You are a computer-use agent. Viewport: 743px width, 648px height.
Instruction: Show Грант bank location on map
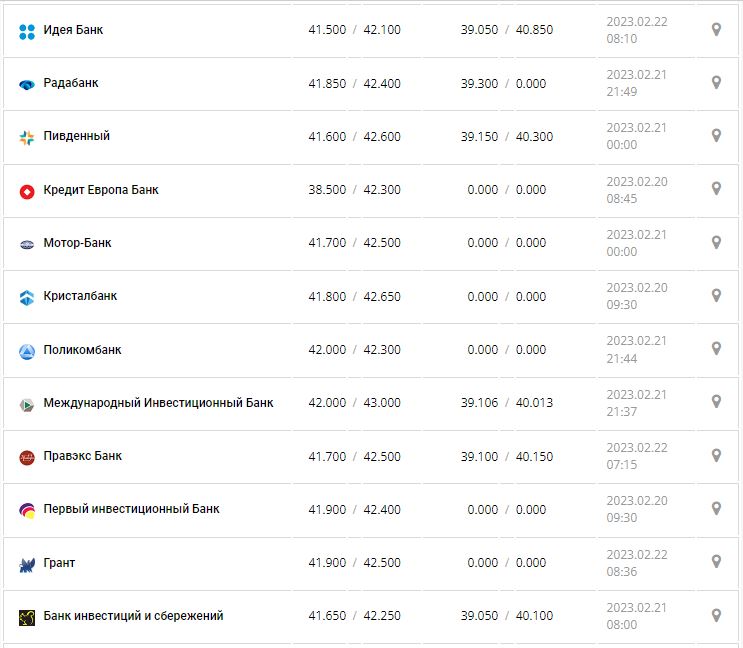pyautogui.click(x=716, y=562)
